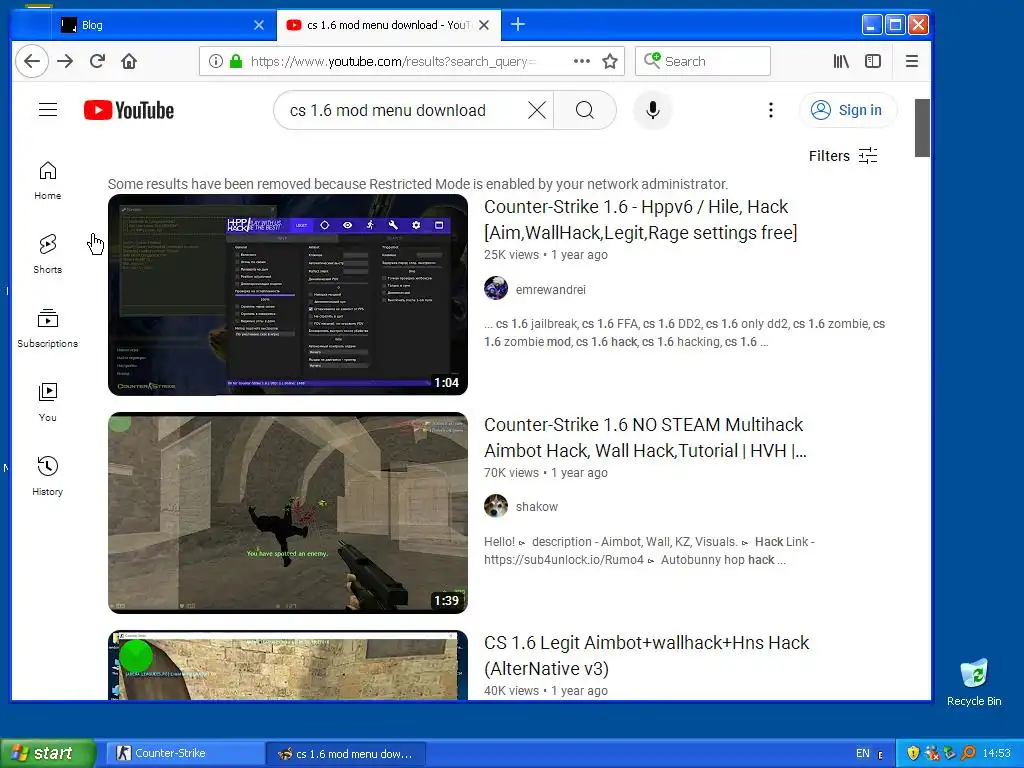Click the restricted mode notice text
The width and height of the screenshot is (1024, 768).
pos(418,184)
